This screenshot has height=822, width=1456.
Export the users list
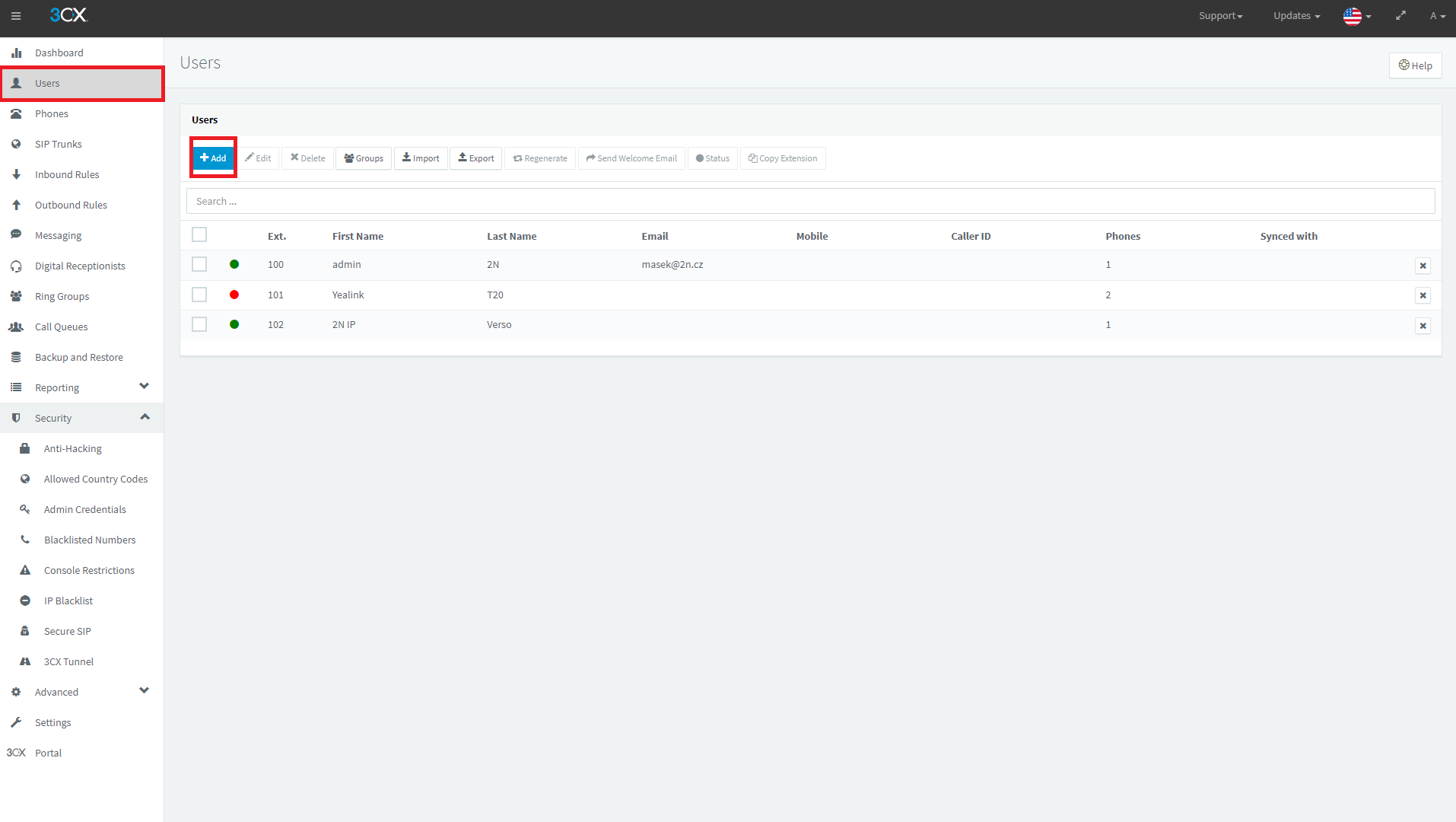pyautogui.click(x=476, y=158)
